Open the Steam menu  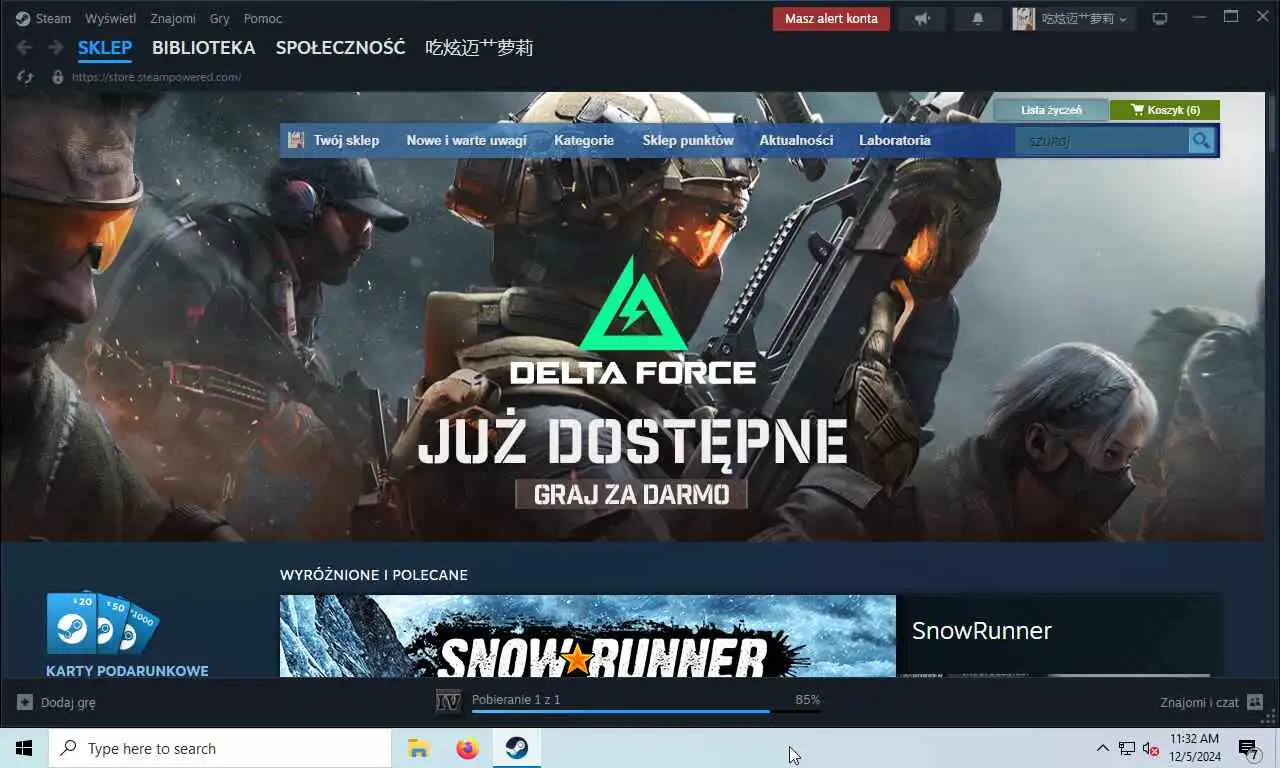[53, 18]
